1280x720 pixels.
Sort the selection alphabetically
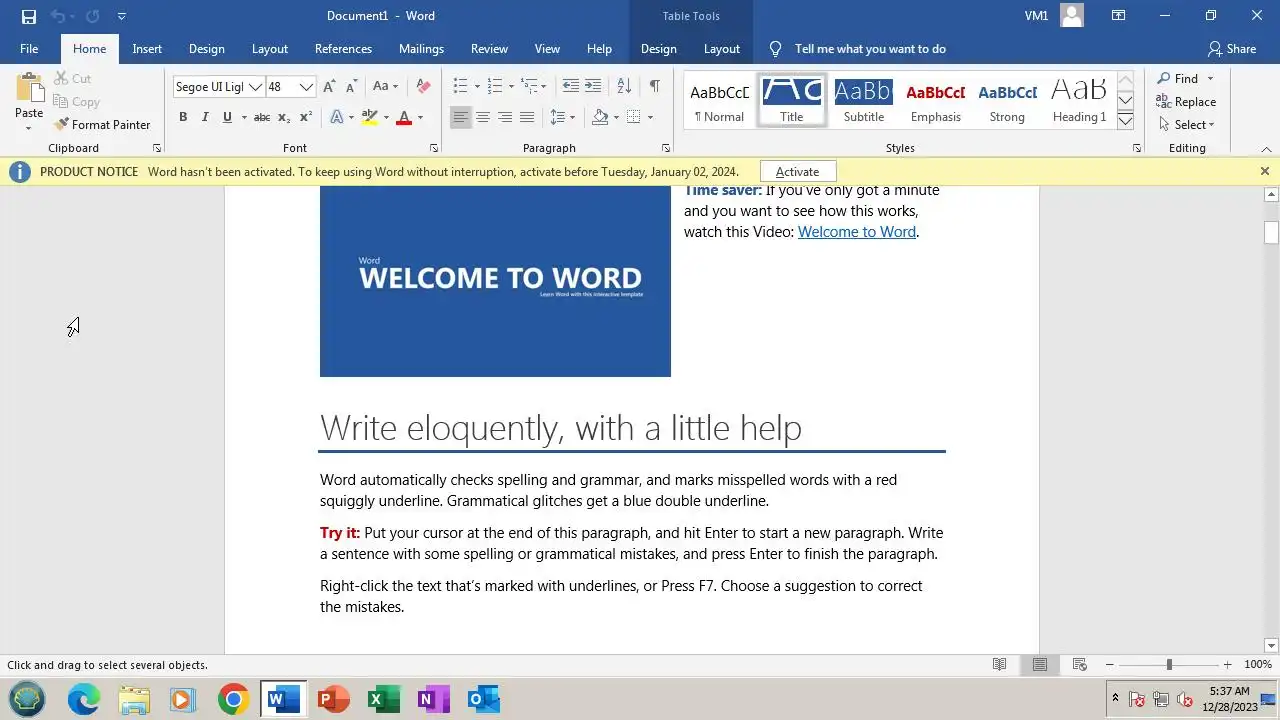(624, 86)
